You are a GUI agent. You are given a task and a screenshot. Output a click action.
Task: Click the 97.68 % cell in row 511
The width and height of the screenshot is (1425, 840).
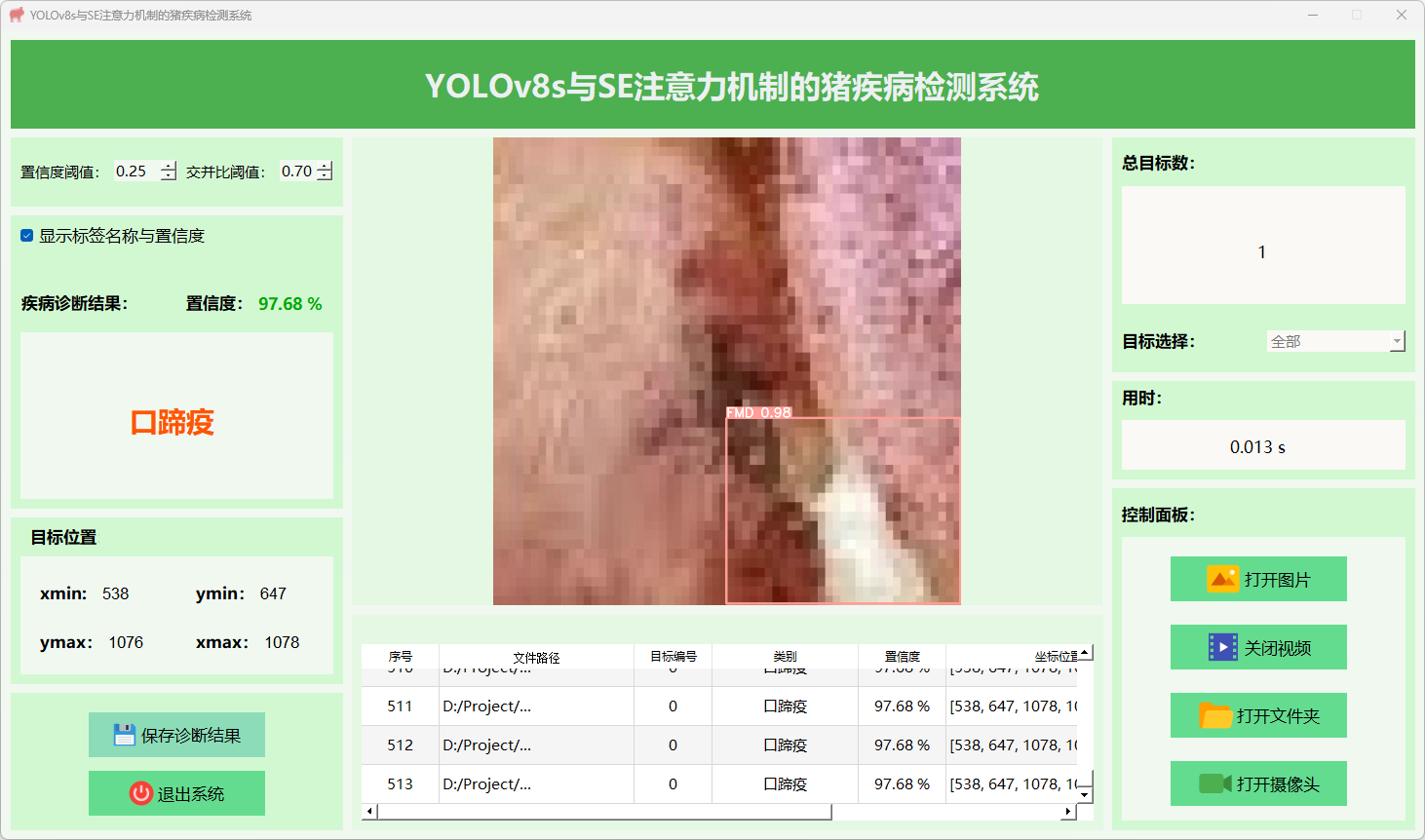point(903,706)
